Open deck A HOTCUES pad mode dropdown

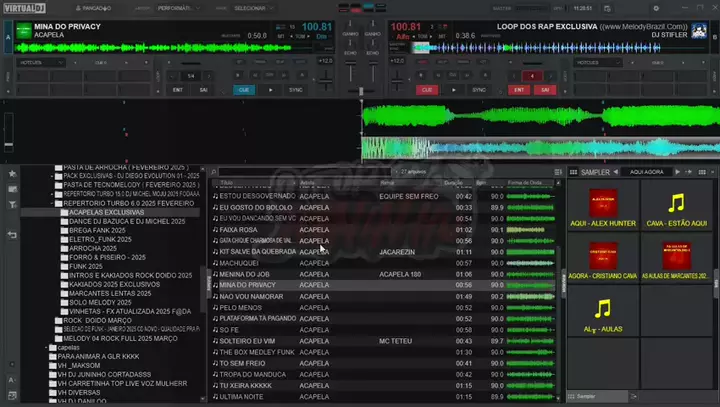point(41,62)
